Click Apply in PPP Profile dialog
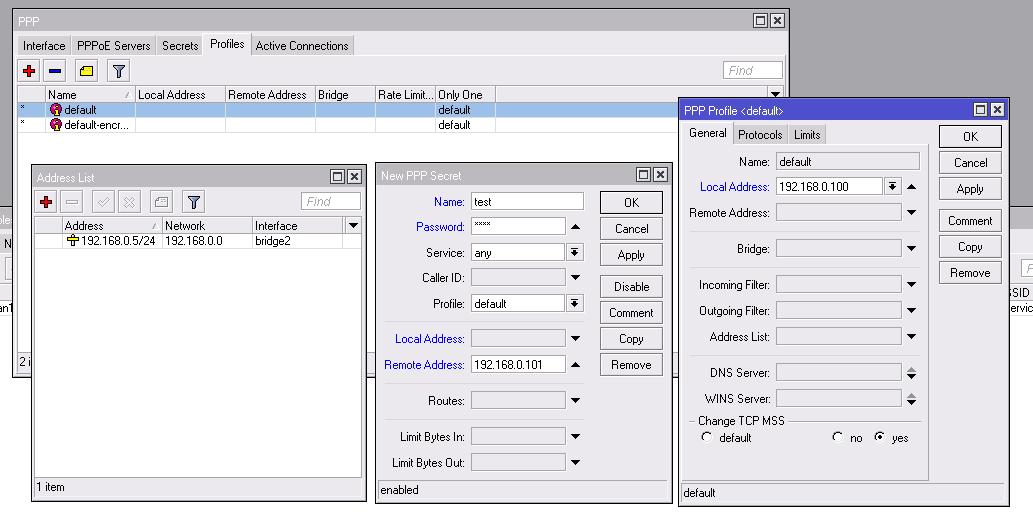This screenshot has height=521, width=1033. point(969,189)
